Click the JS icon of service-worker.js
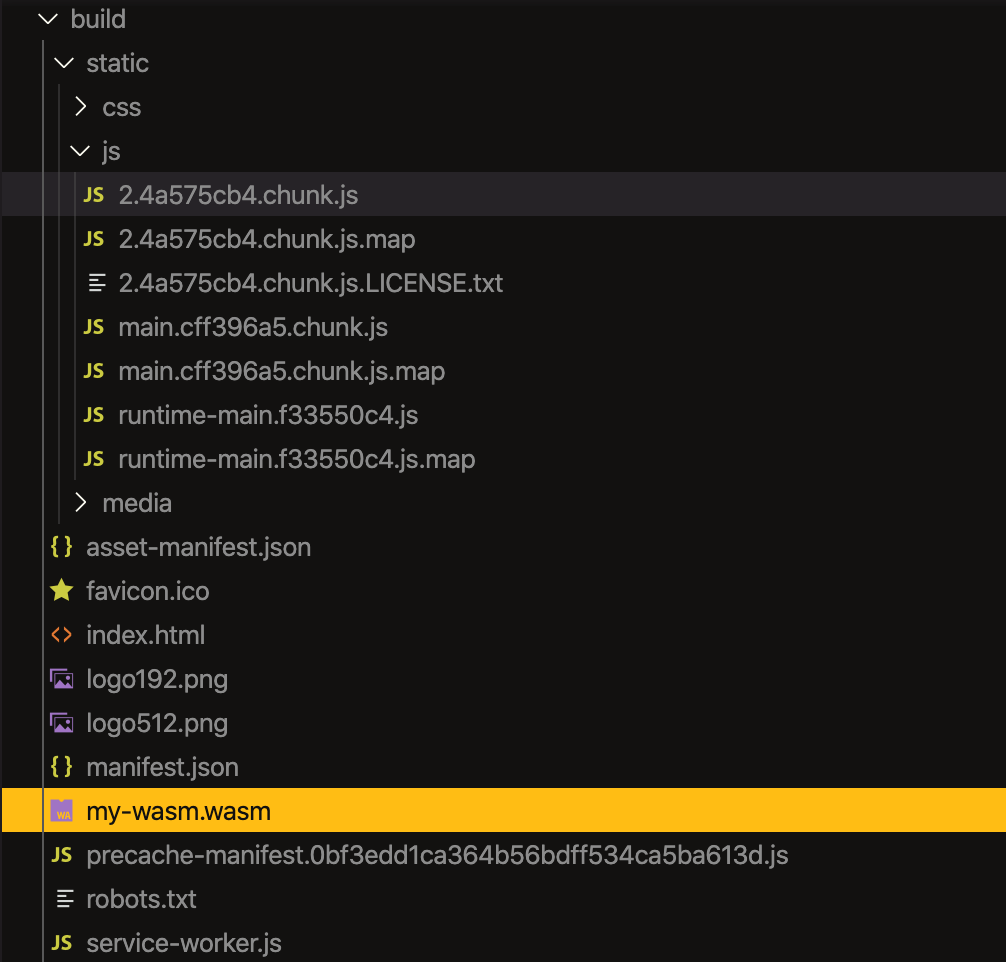This screenshot has height=962, width=1006. [62, 942]
